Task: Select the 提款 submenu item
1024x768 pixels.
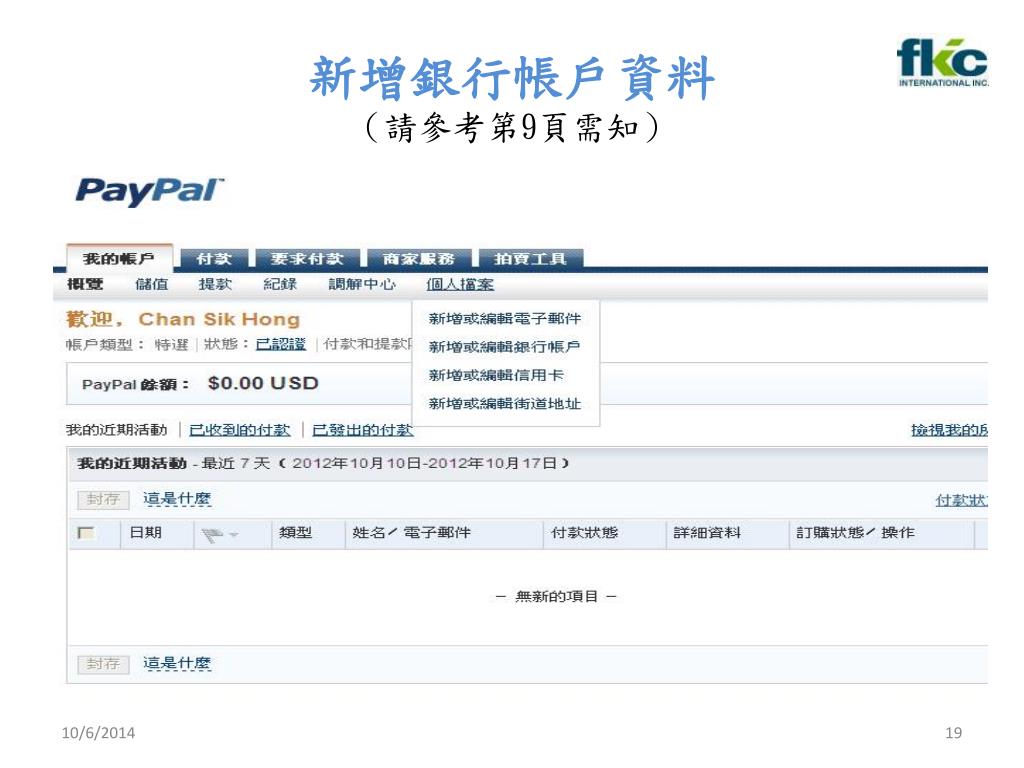Action: click(x=216, y=284)
